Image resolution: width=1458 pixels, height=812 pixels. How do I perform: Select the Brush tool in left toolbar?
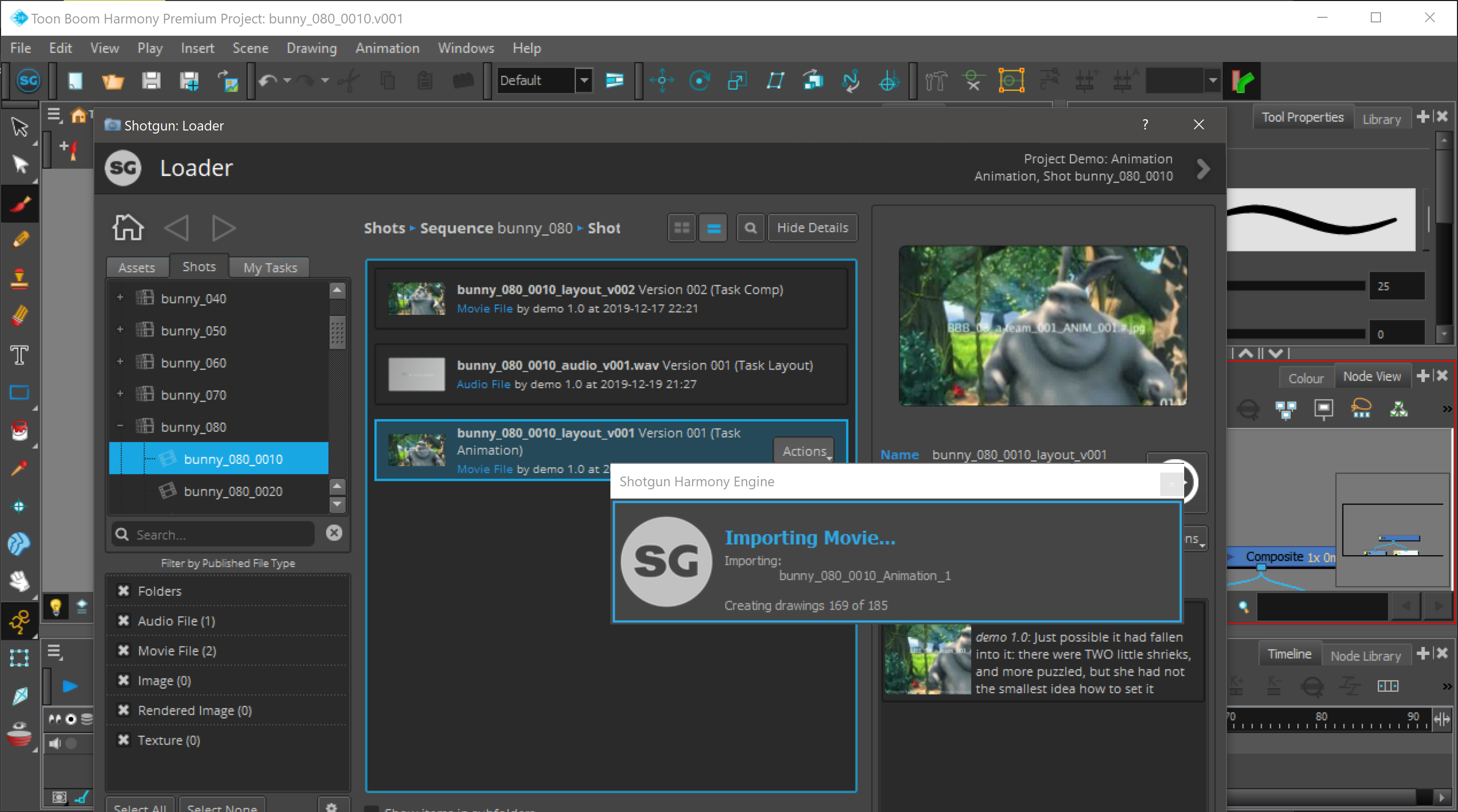[20, 203]
